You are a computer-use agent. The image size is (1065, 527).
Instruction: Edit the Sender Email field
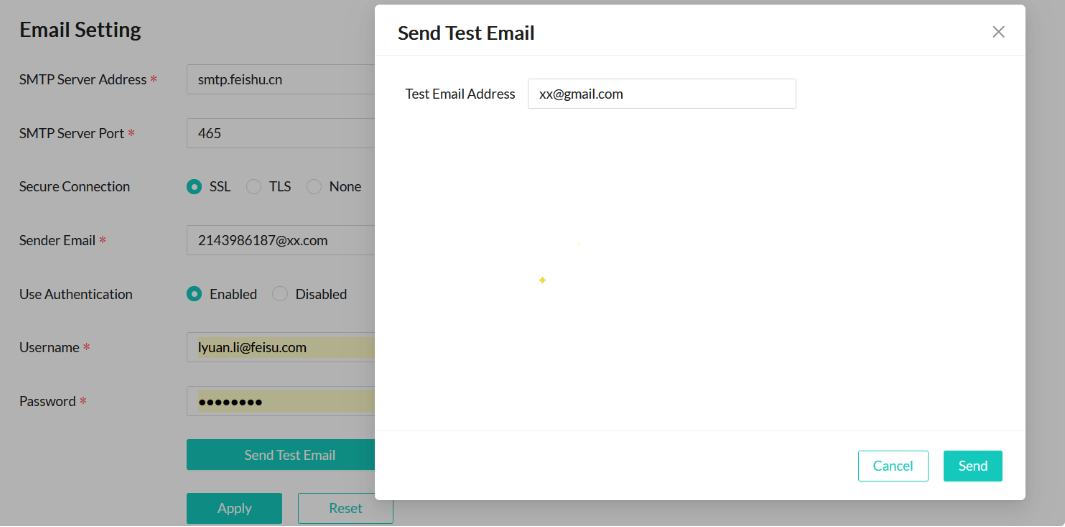[x=280, y=240]
